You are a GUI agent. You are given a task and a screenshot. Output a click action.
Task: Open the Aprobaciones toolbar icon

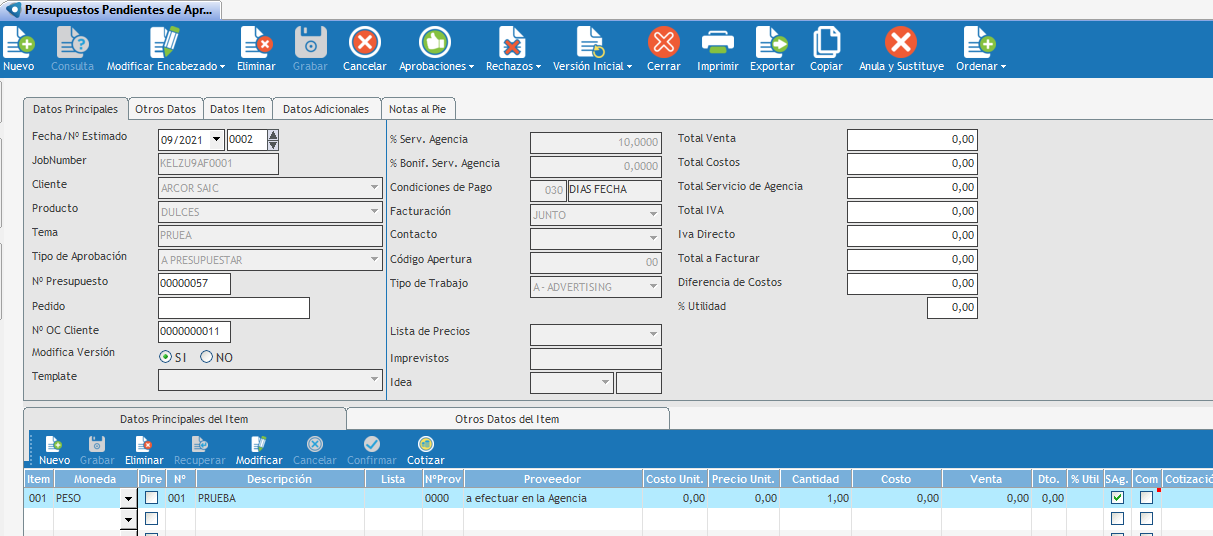[x=434, y=42]
